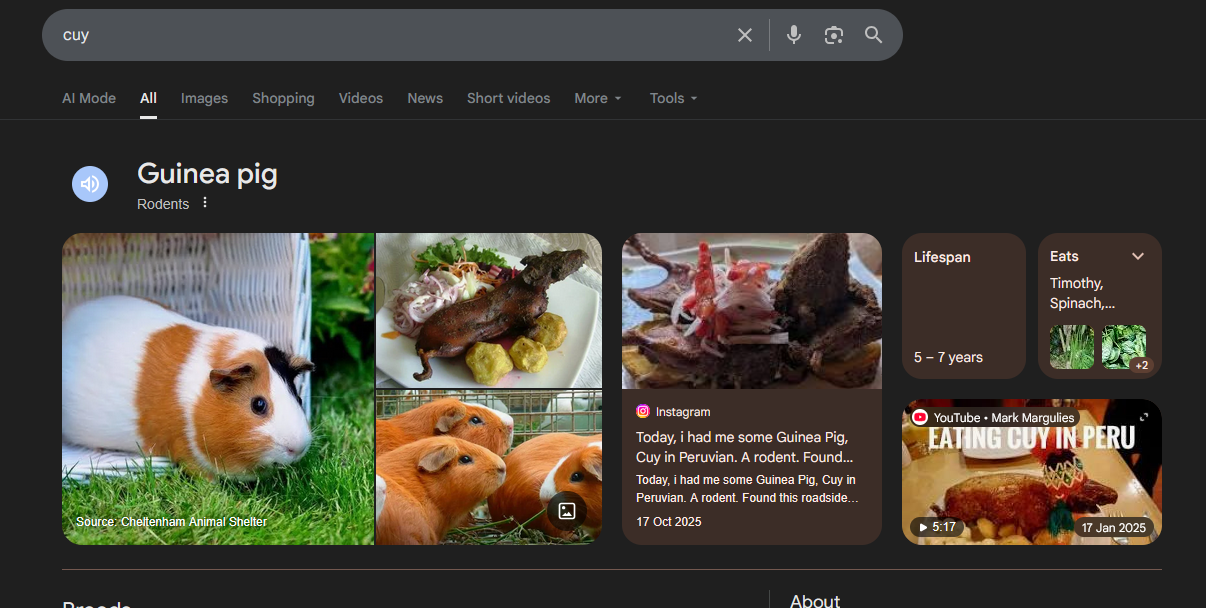Open the image gallery icon on hamster photo
The image size is (1206, 608).
click(567, 511)
